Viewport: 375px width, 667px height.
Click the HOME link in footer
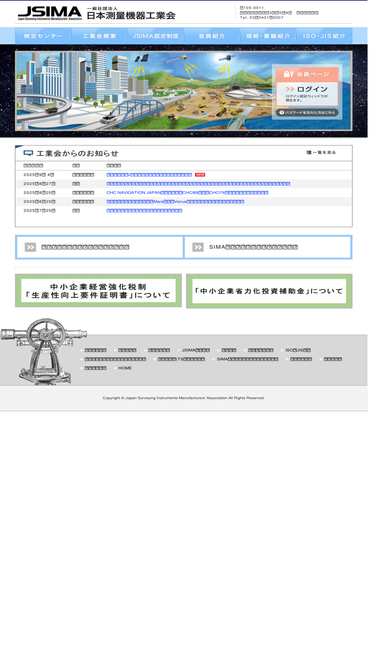point(125,368)
